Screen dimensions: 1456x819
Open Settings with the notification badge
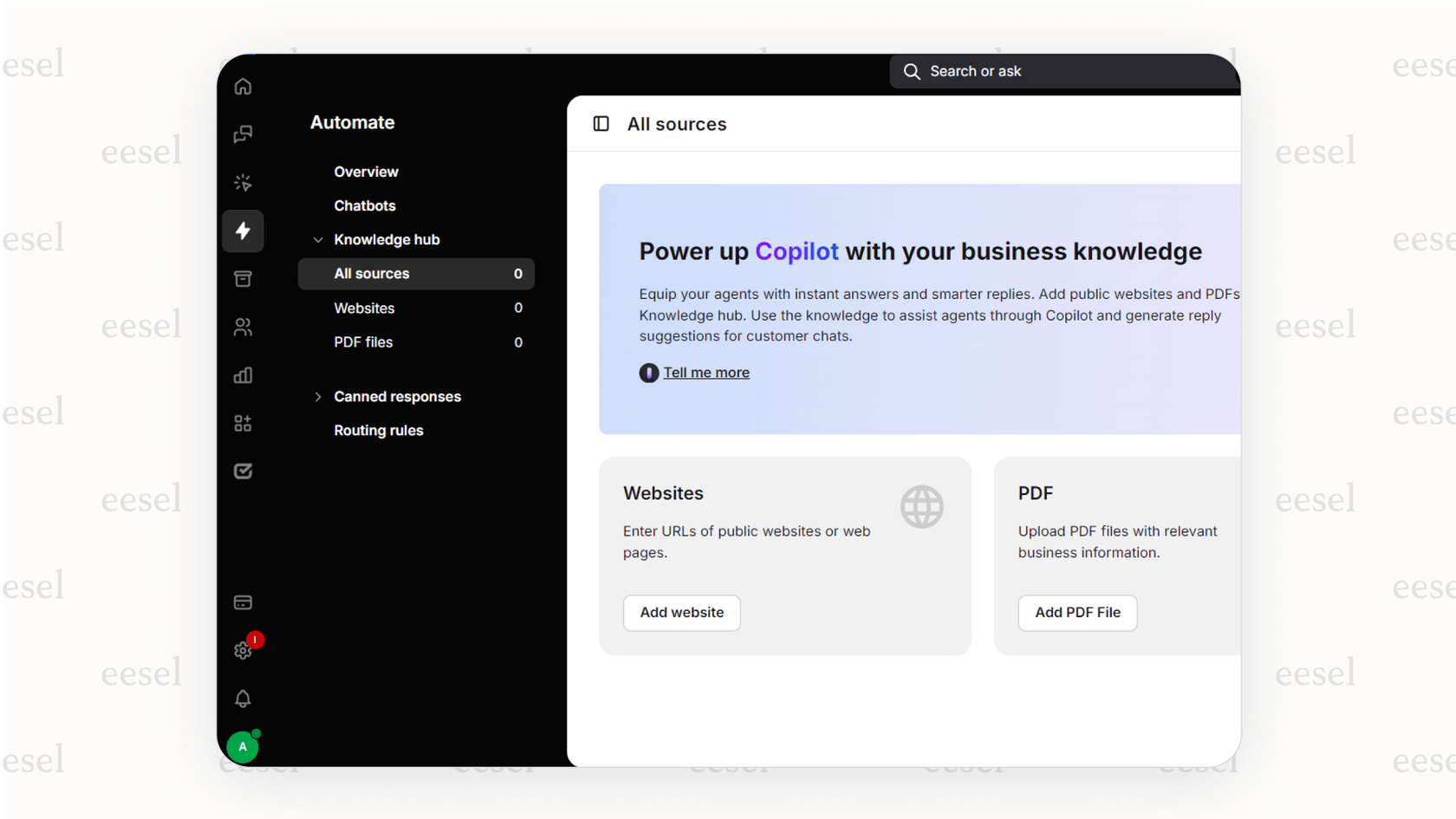[x=243, y=650]
